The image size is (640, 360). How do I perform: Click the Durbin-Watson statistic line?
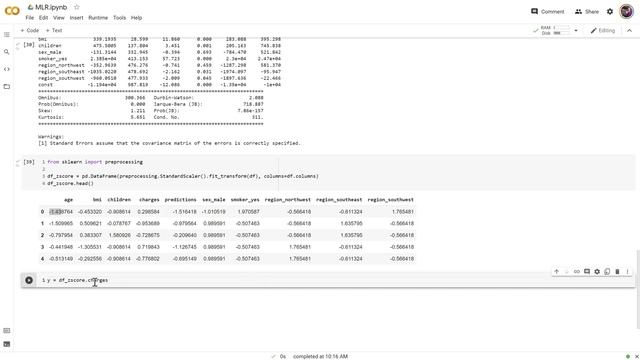tap(209, 98)
